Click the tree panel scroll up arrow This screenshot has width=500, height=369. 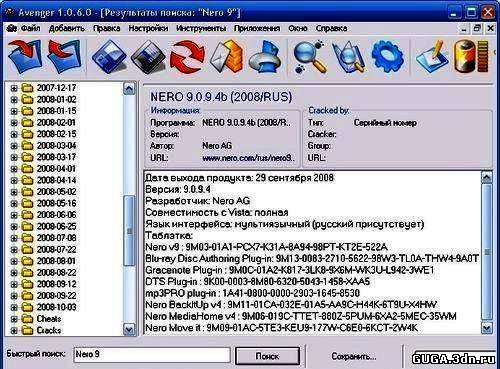point(129,89)
